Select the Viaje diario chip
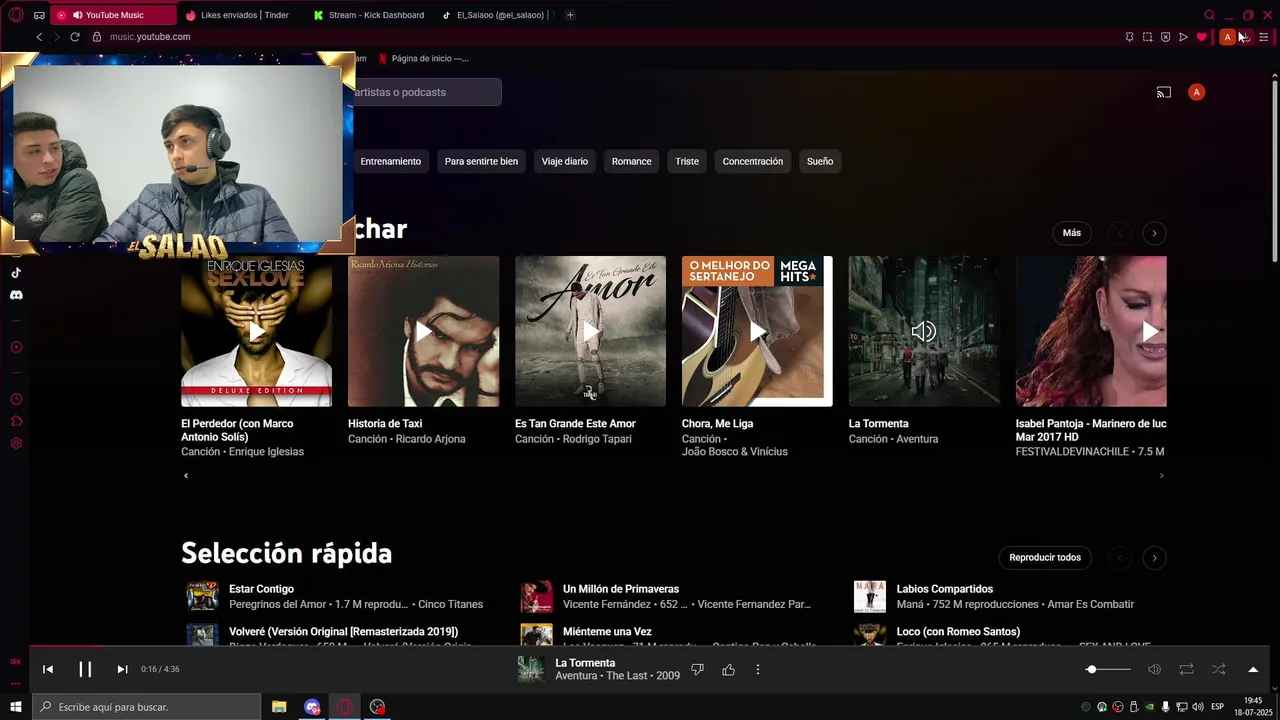Screen dimensions: 1280x720 pos(565,161)
